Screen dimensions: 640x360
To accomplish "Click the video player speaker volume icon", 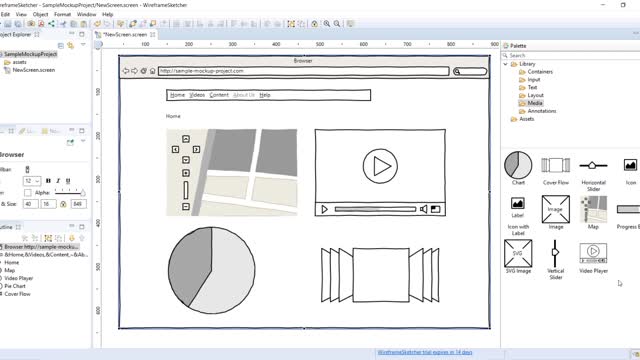I will [x=424, y=209].
